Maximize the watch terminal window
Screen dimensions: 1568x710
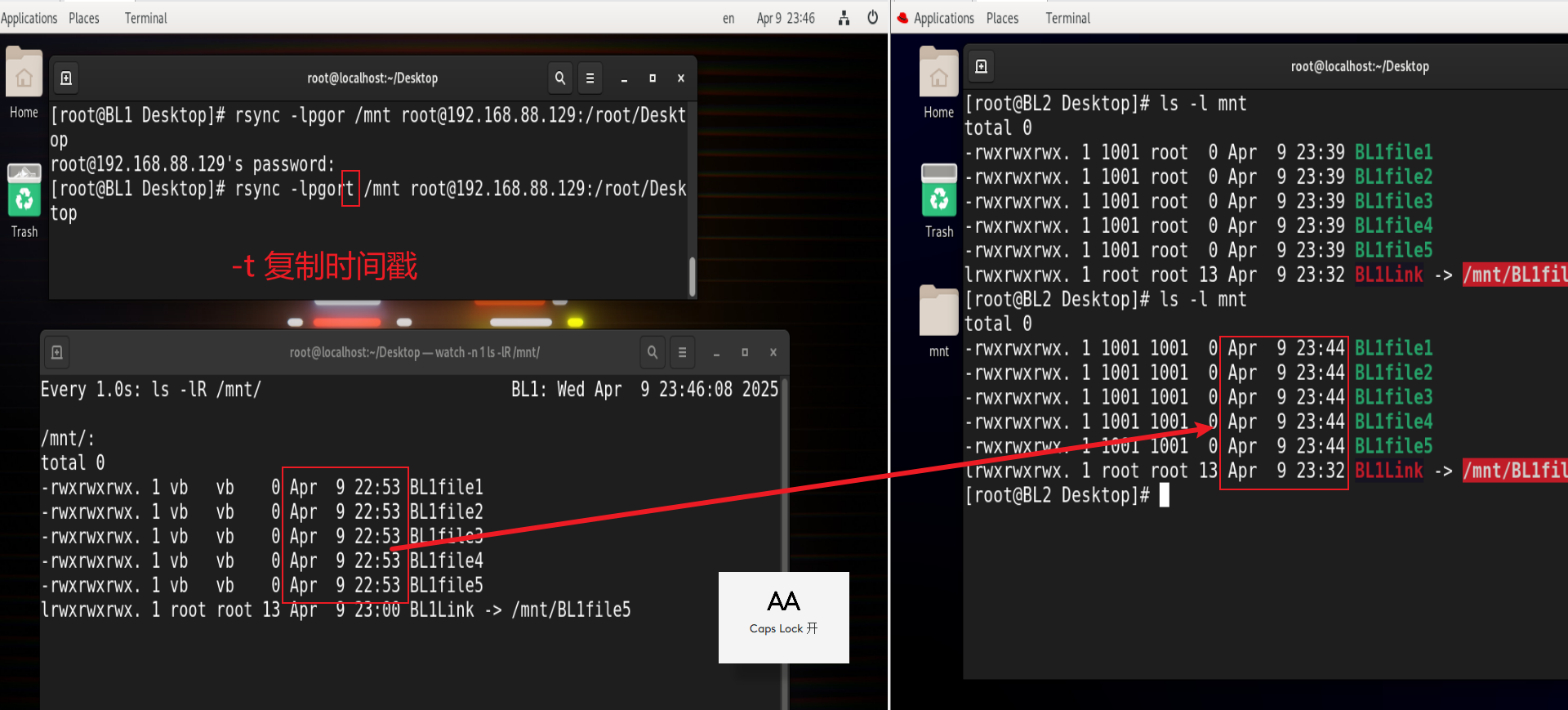pos(745,353)
